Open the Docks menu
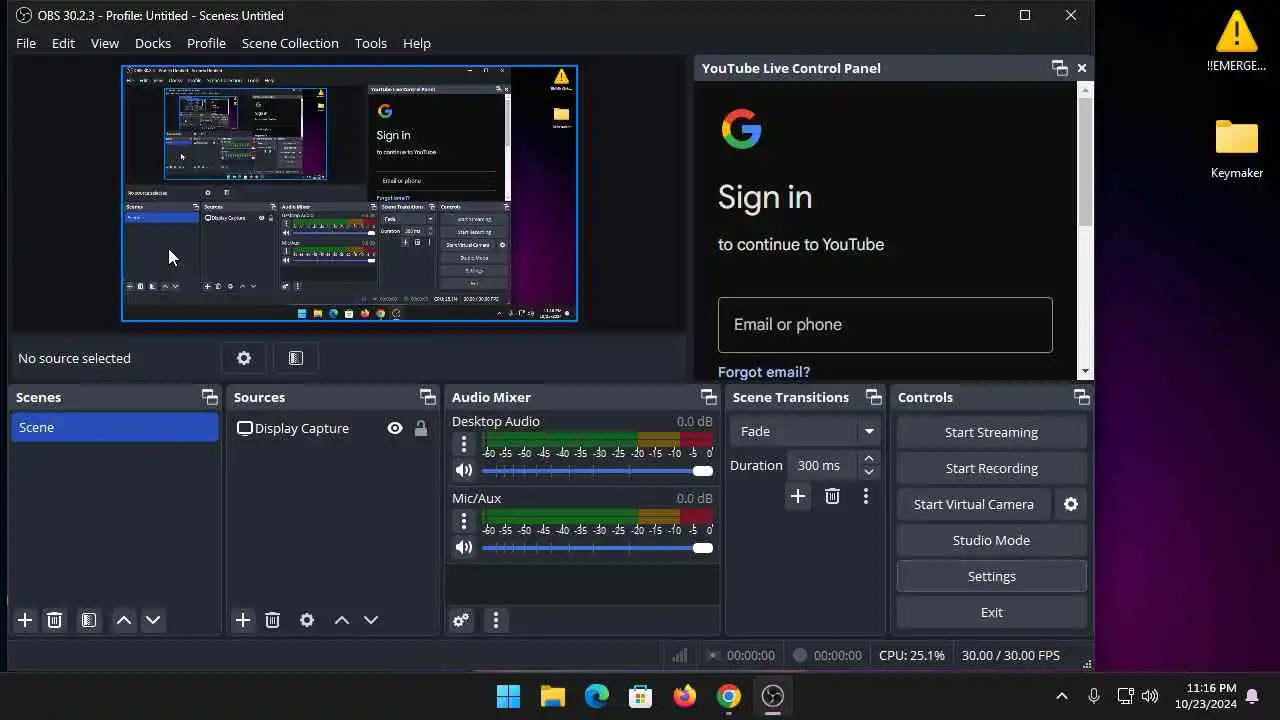This screenshot has height=720, width=1280. [x=153, y=43]
